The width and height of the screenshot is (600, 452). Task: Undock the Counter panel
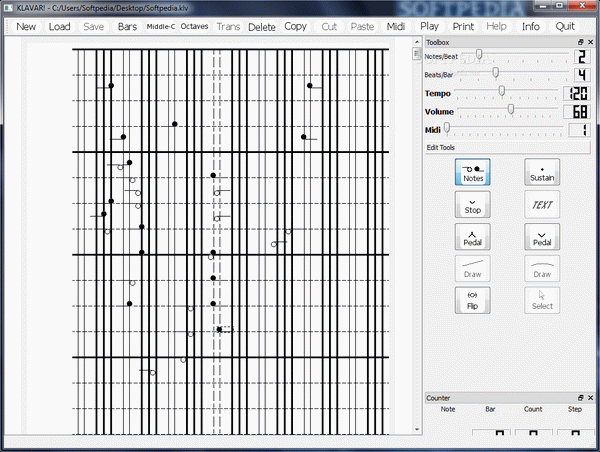tap(580, 398)
